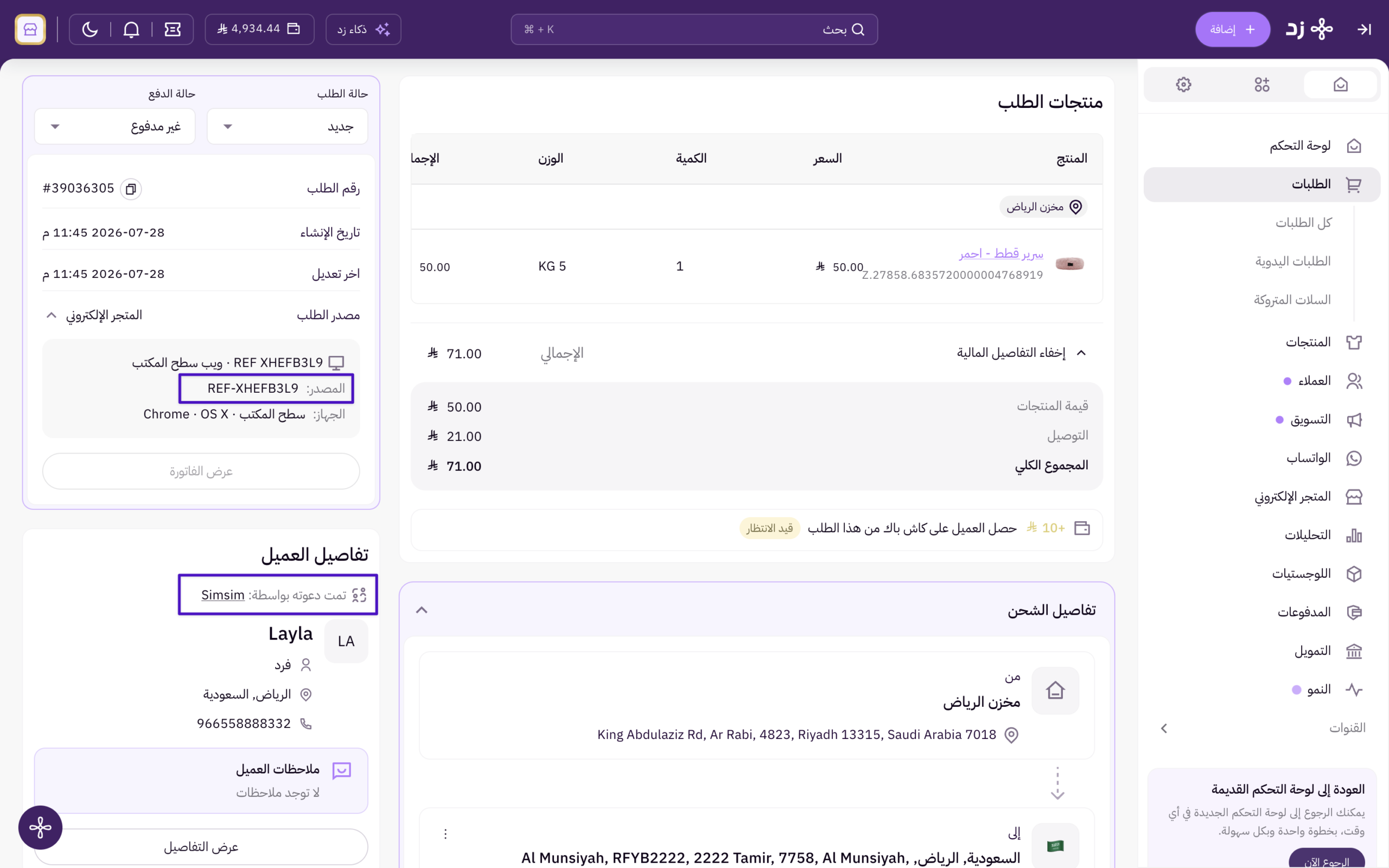Click customers people icon in sidebar
This screenshot has width=1389, height=868.
1354,381
